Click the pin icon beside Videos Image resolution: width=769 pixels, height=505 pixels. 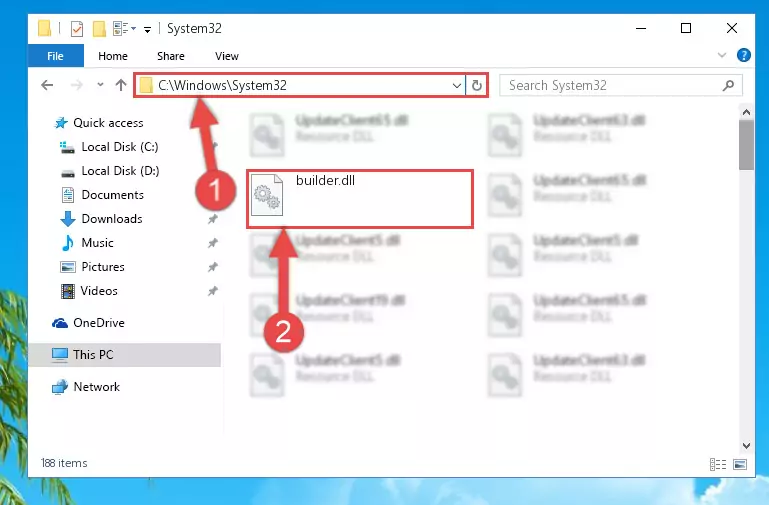tap(212, 291)
